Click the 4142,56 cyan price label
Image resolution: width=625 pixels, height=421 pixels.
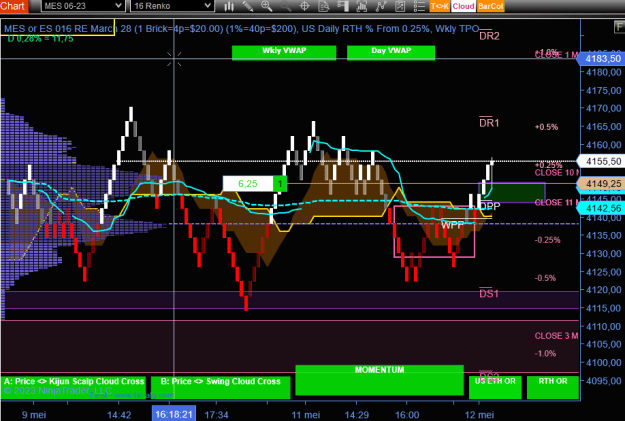click(x=602, y=208)
